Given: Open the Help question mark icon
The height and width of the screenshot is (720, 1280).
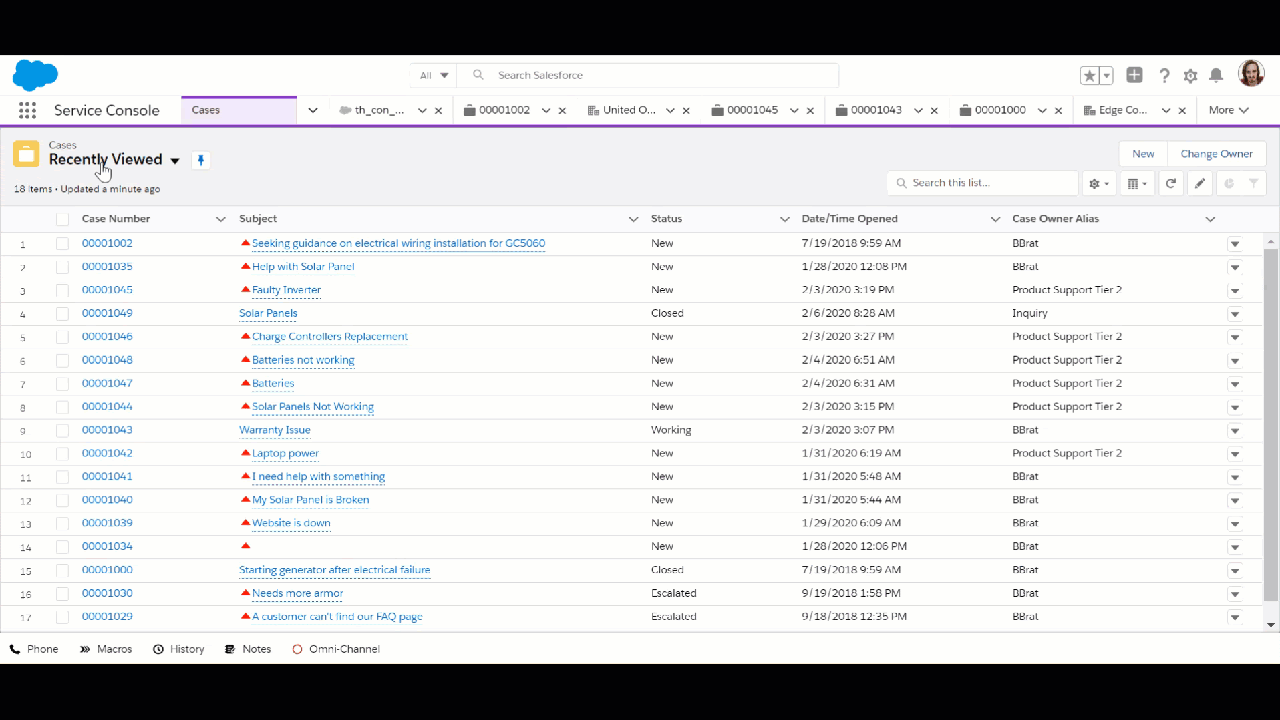Looking at the screenshot, I should pyautogui.click(x=1164, y=75).
